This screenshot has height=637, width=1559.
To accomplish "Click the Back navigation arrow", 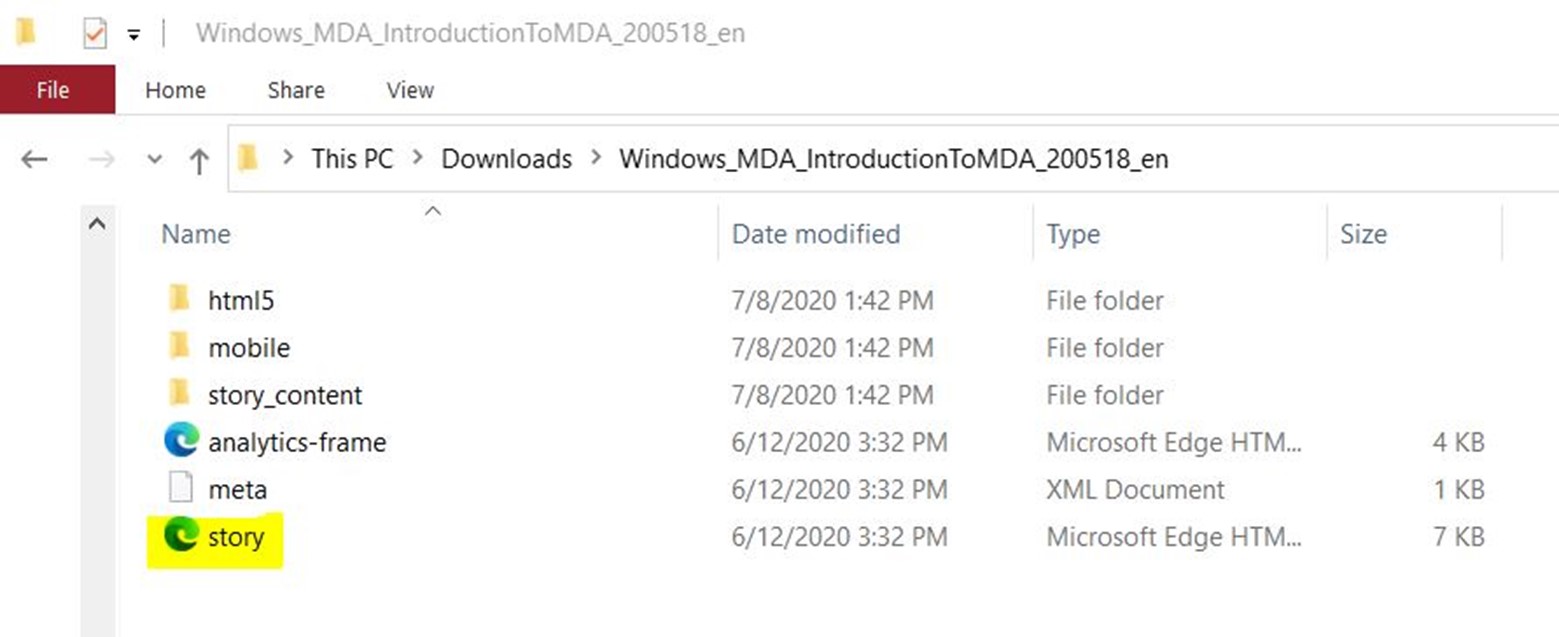I will [x=35, y=159].
